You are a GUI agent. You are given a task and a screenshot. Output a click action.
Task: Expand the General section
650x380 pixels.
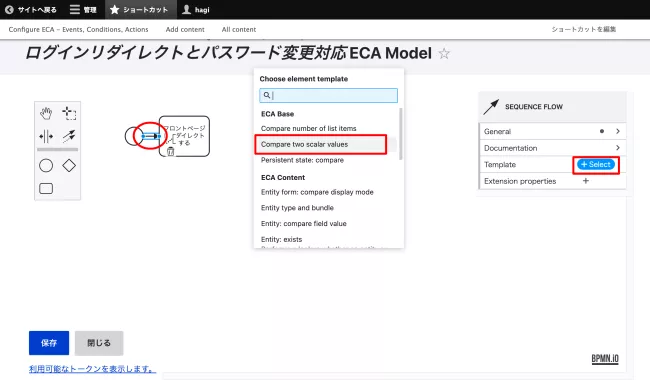tap(552, 131)
